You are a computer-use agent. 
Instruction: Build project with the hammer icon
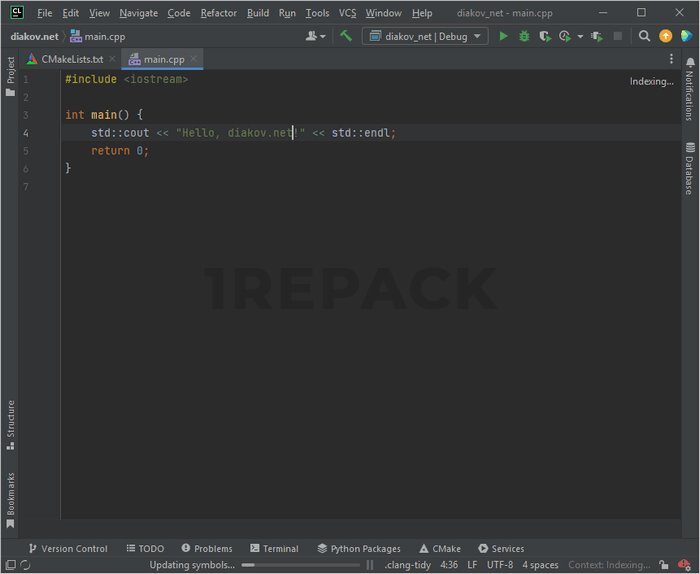[346, 36]
